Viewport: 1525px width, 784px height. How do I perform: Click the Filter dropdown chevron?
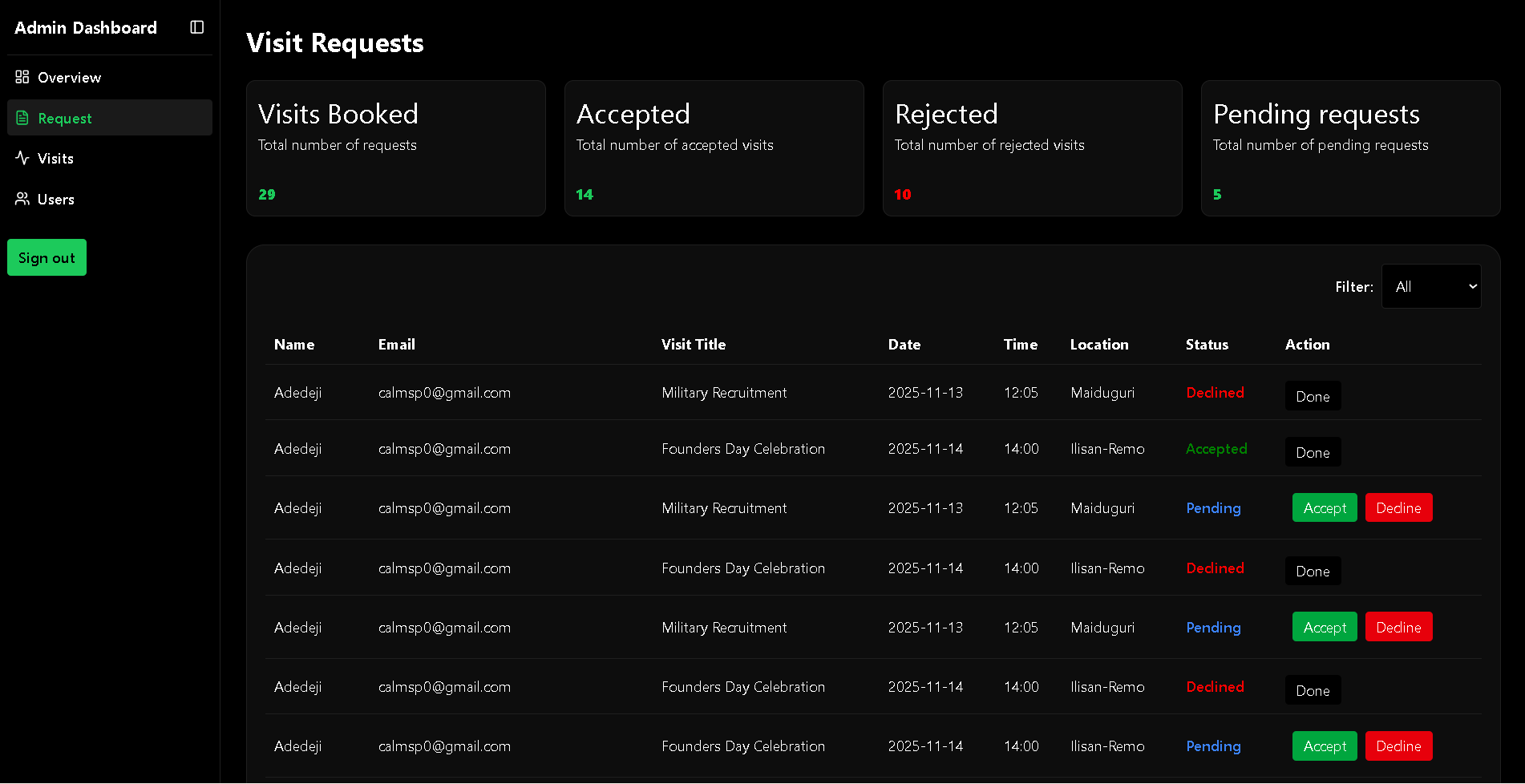(x=1472, y=286)
